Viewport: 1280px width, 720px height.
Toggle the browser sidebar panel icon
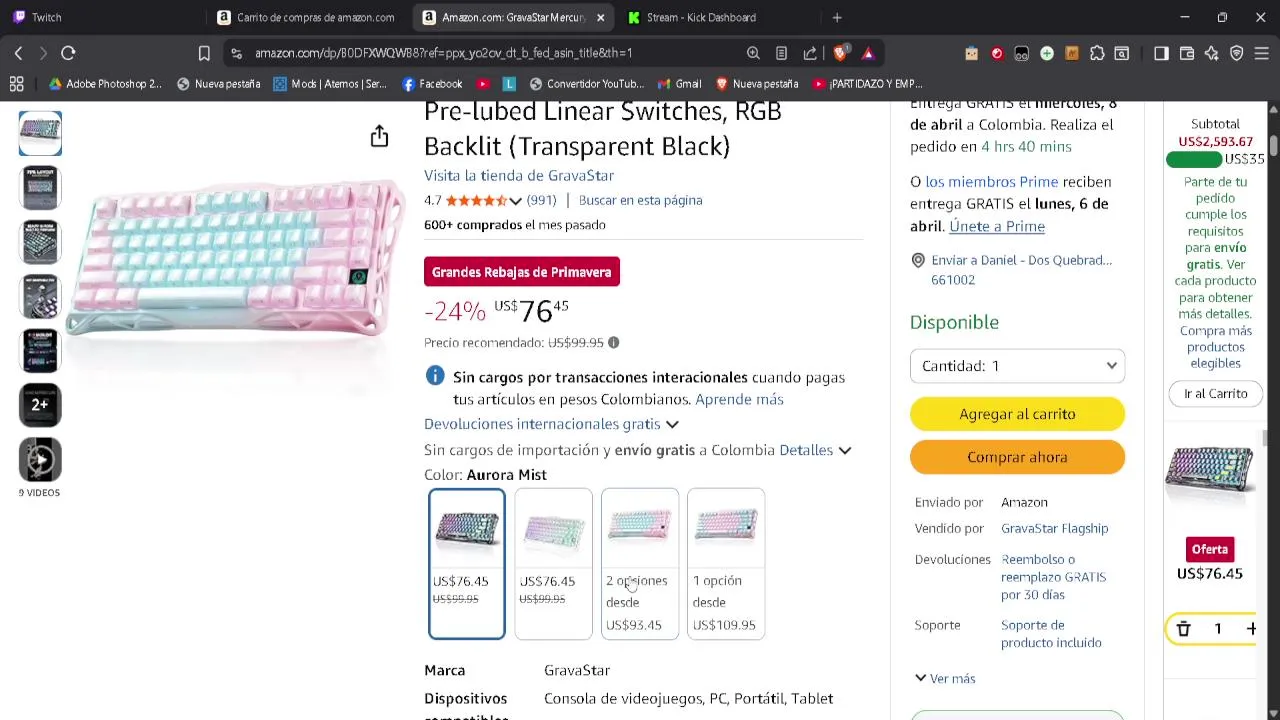coord(1161,53)
